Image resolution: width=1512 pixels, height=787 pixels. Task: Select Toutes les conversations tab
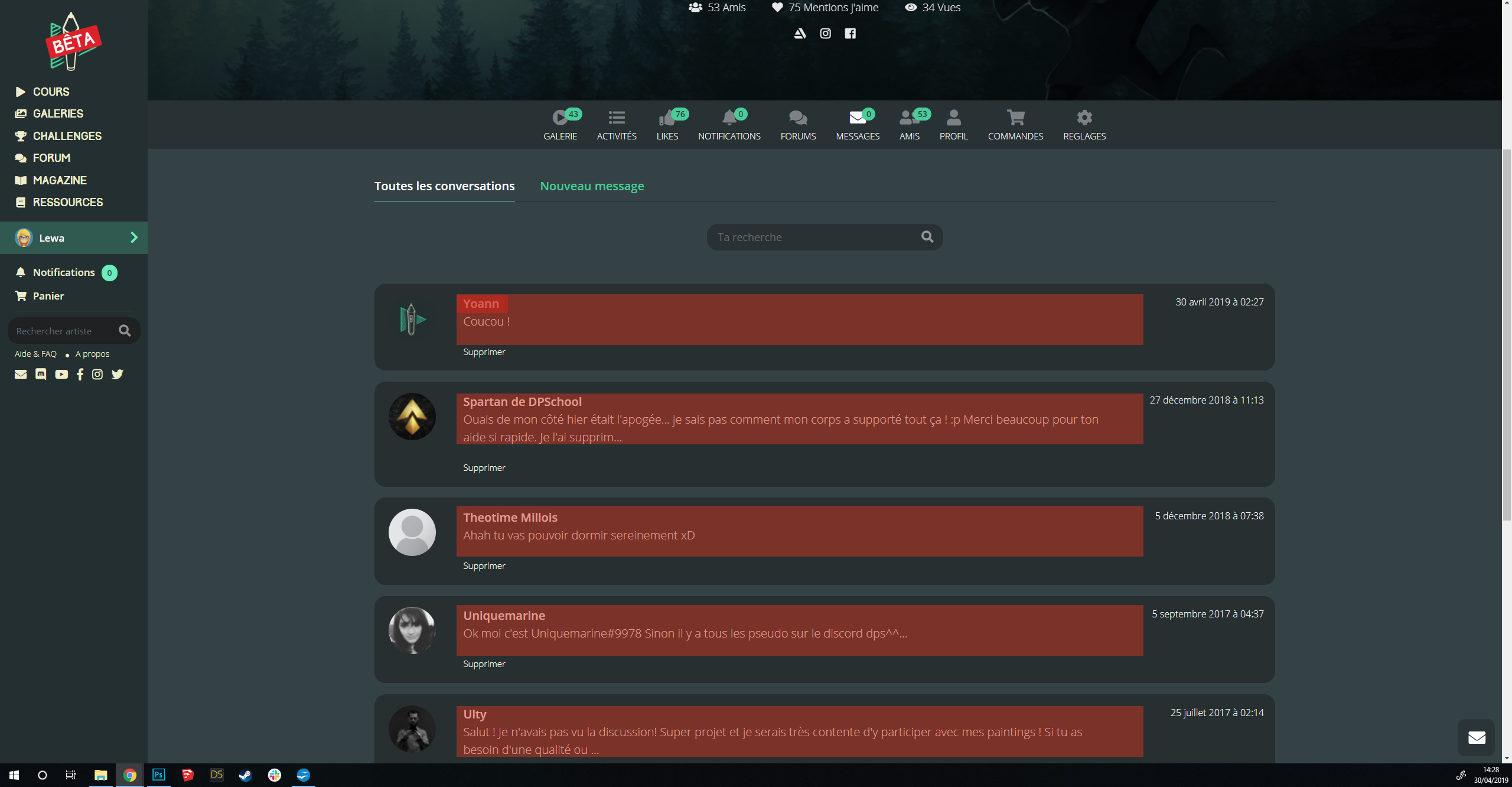pyautogui.click(x=444, y=186)
